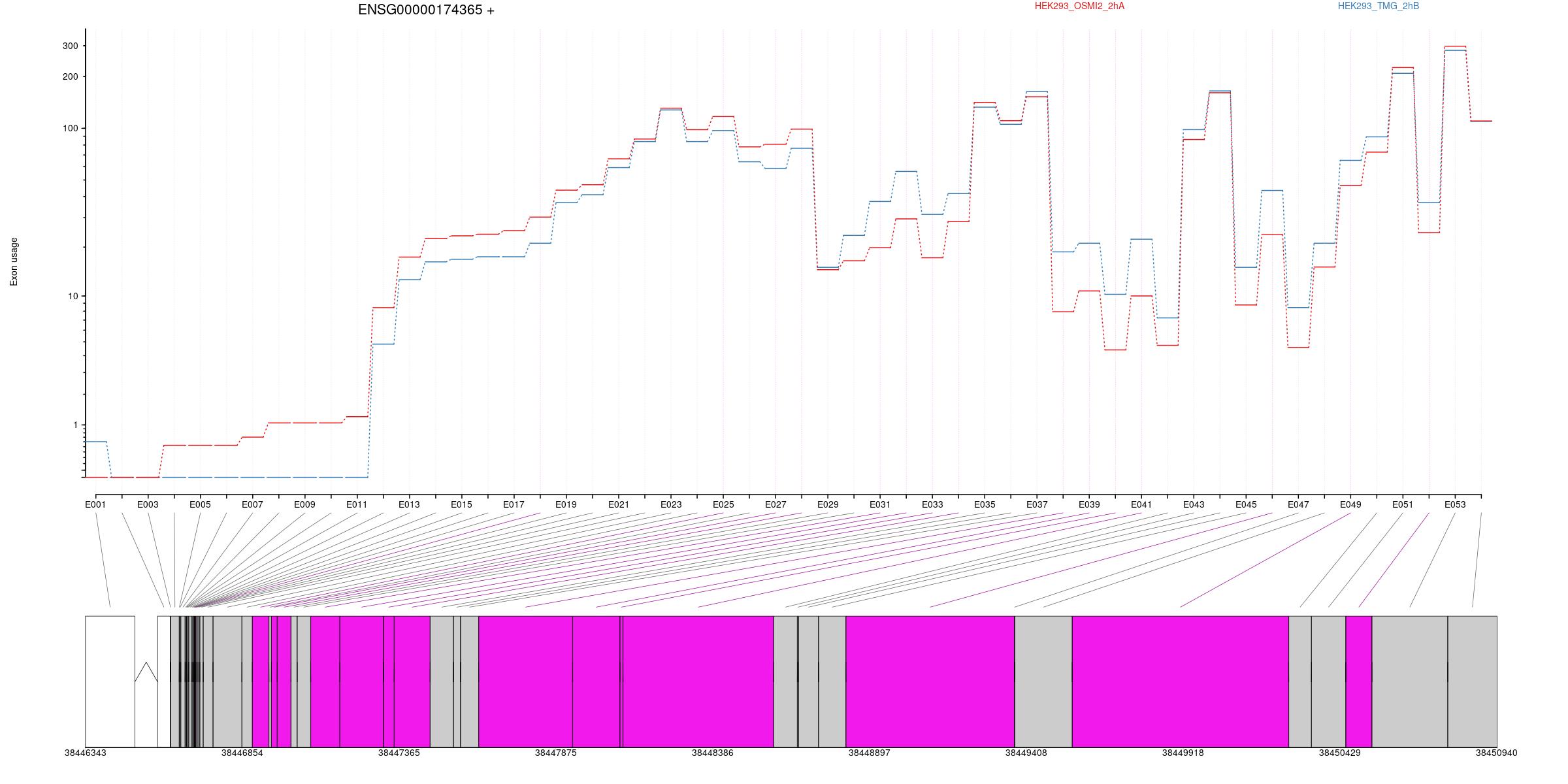Click exon label E029
The height and width of the screenshot is (784, 1568).
click(828, 504)
